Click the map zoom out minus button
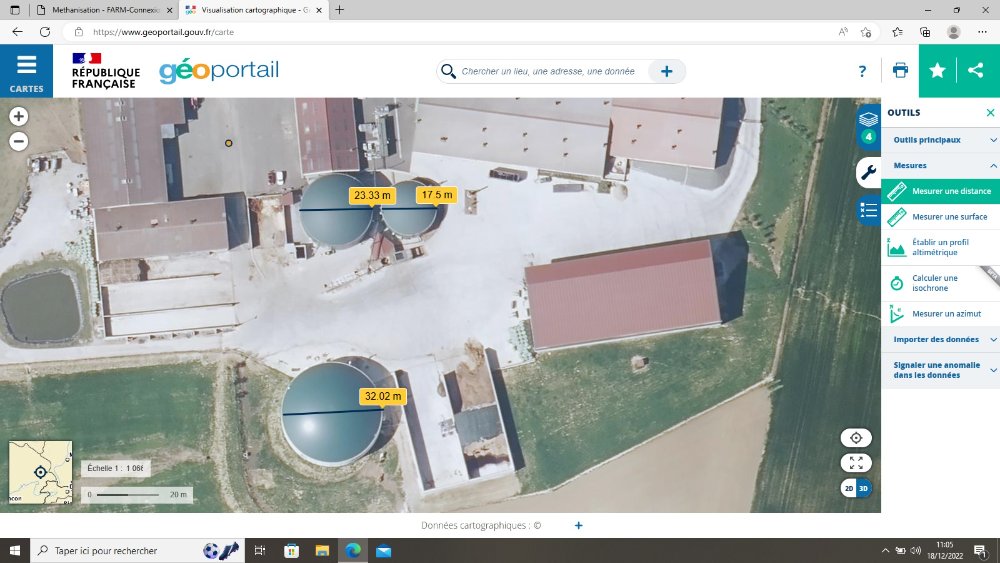1000x563 pixels. pos(18,141)
